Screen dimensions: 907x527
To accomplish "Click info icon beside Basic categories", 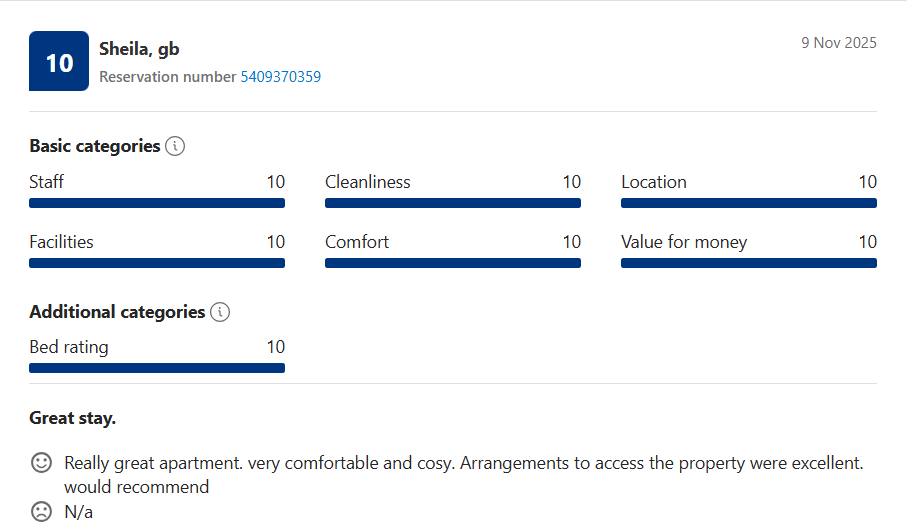I will [175, 146].
